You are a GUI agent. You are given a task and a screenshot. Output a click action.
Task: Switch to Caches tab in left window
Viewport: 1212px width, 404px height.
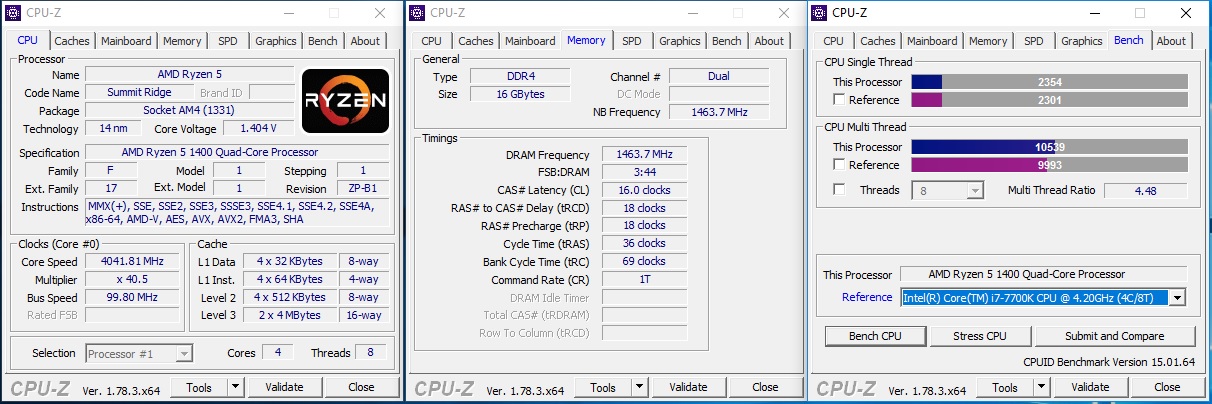click(71, 41)
